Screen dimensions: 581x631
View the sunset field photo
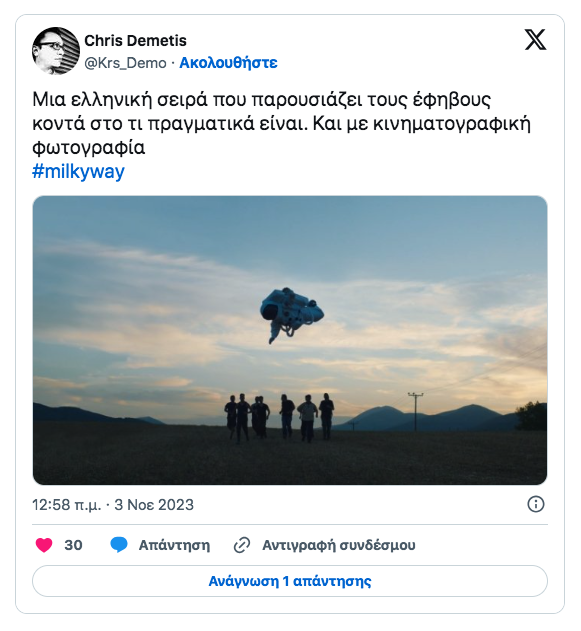(290, 340)
